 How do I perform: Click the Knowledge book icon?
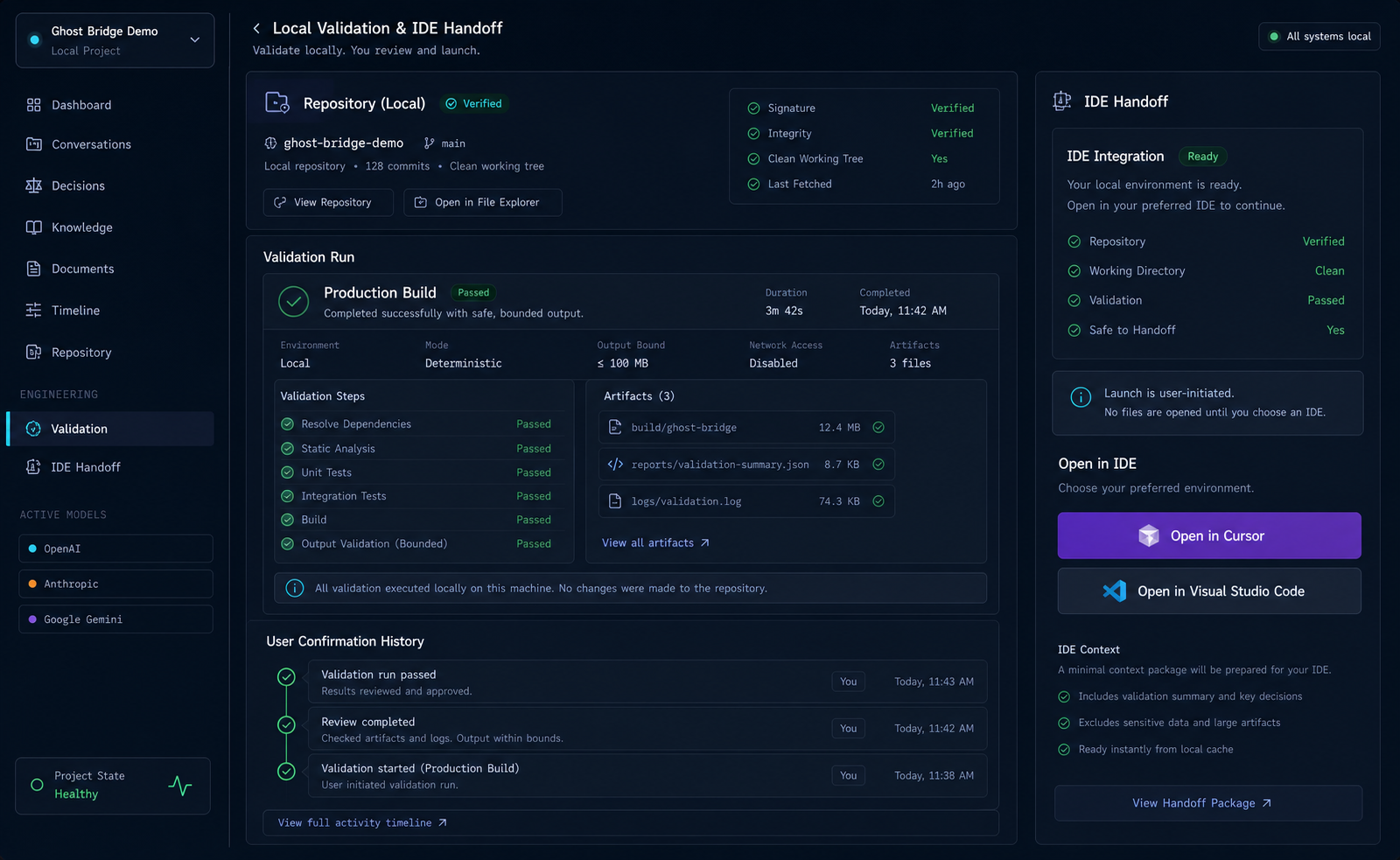(33, 227)
